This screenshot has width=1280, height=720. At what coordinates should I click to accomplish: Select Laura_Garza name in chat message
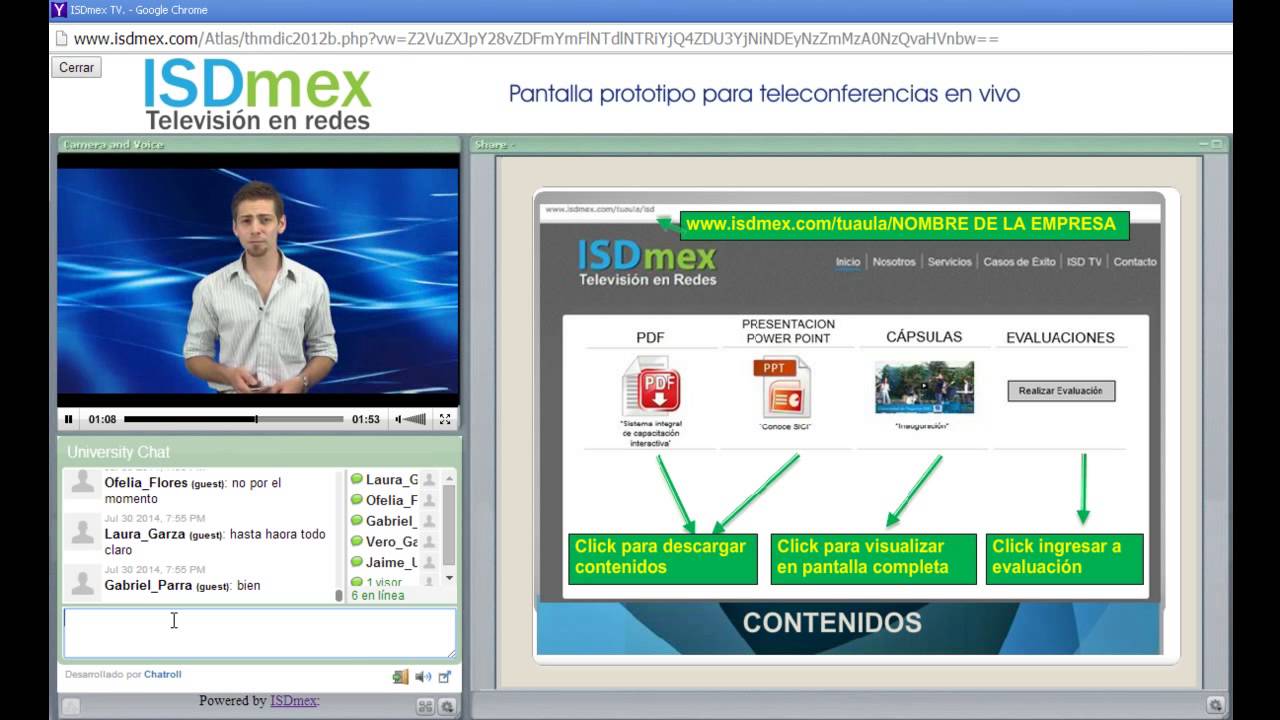click(145, 535)
